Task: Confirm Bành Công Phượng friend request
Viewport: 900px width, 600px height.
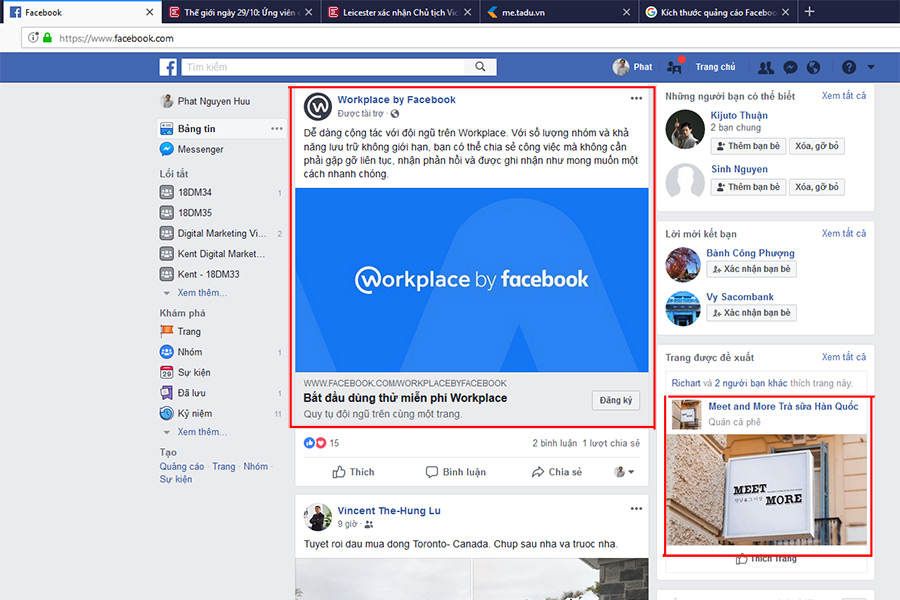Action: [751, 269]
